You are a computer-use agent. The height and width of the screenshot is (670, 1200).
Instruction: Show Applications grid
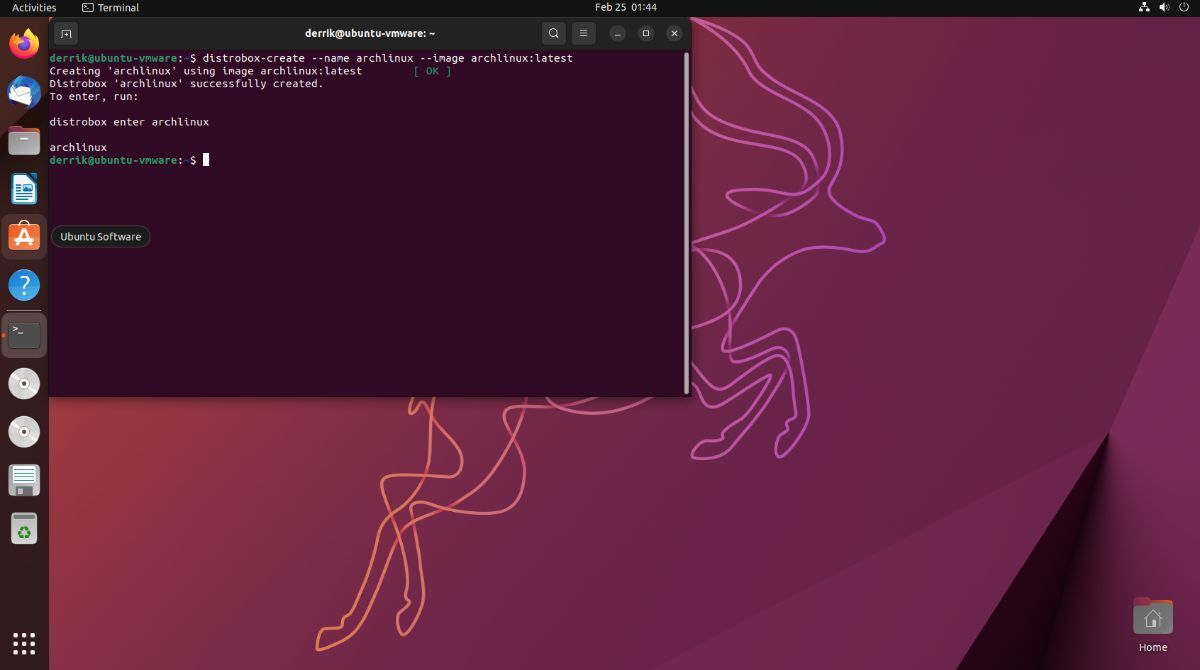click(x=24, y=643)
